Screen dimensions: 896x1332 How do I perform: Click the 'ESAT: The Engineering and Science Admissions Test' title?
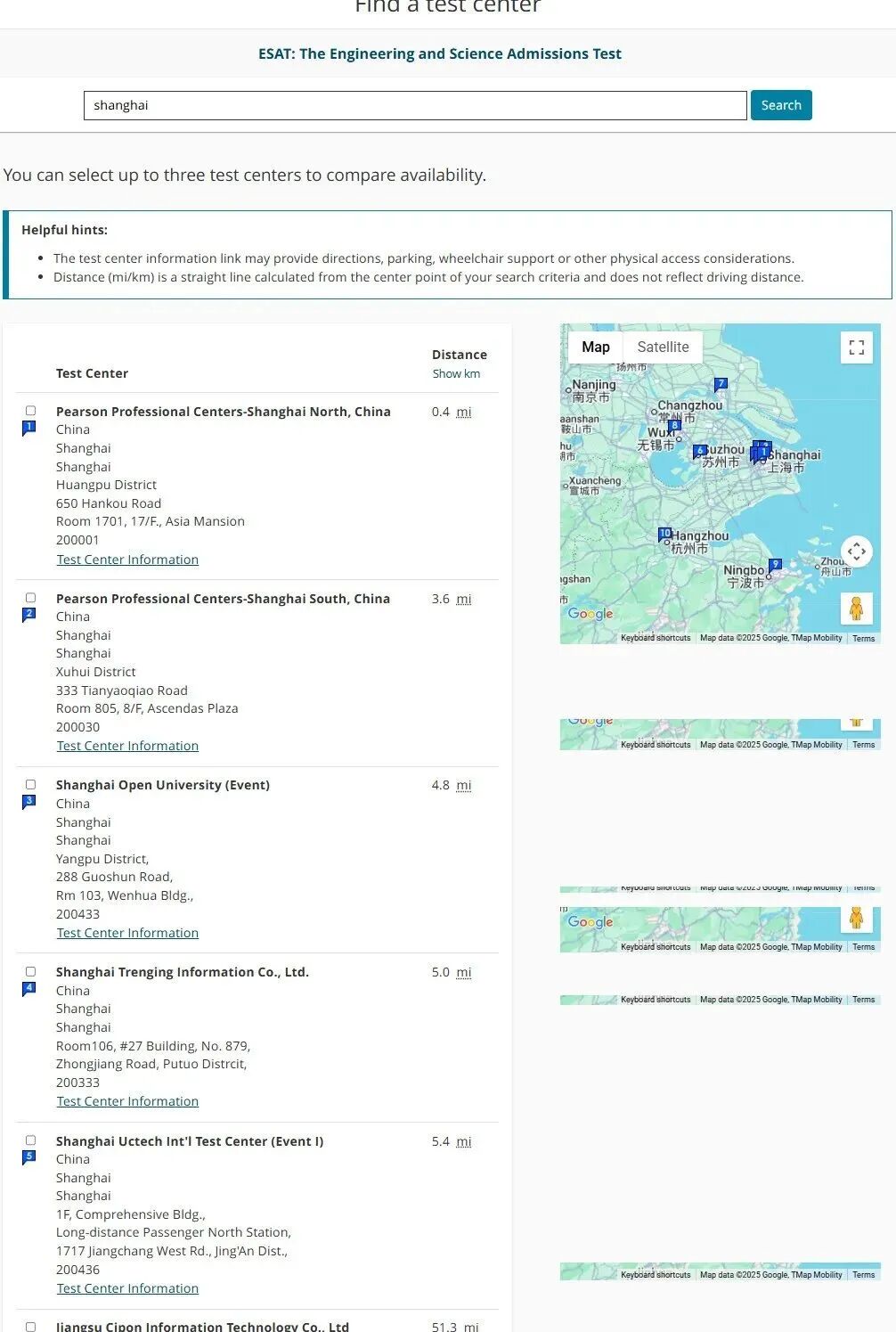440,53
